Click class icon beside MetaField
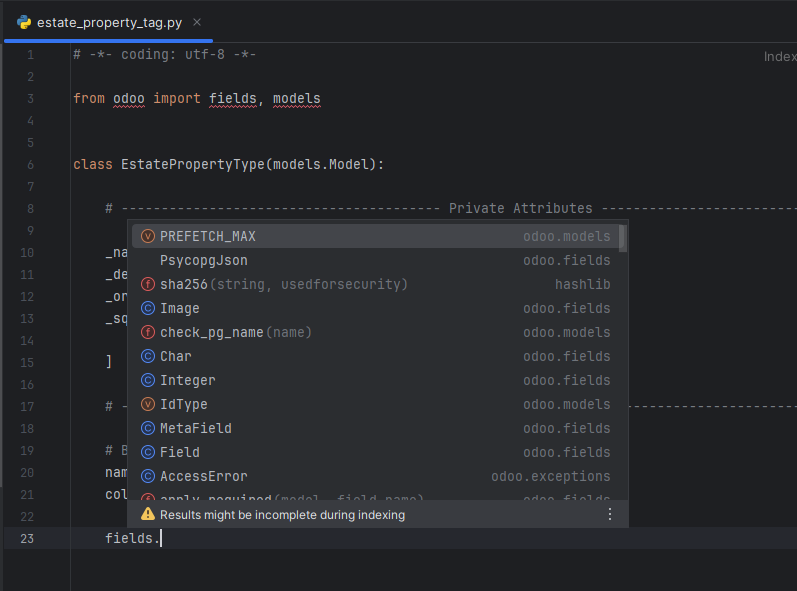This screenshot has width=797, height=591. pyautogui.click(x=147, y=428)
